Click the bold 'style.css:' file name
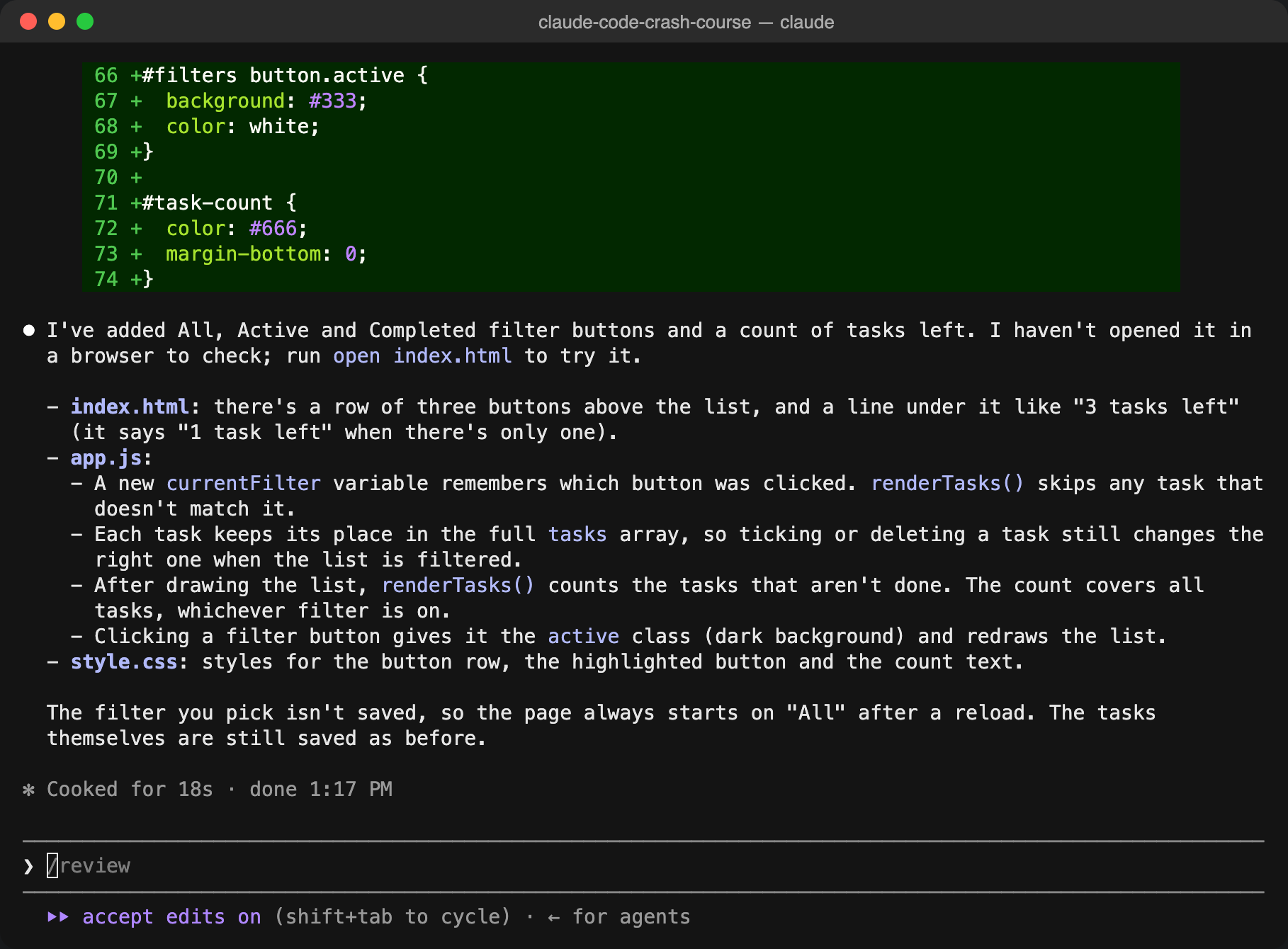This screenshot has height=949, width=1288. (129, 661)
